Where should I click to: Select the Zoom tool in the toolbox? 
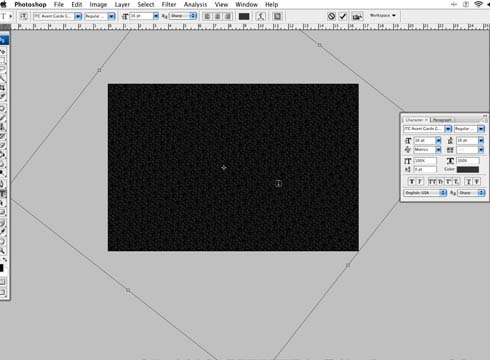(3, 250)
